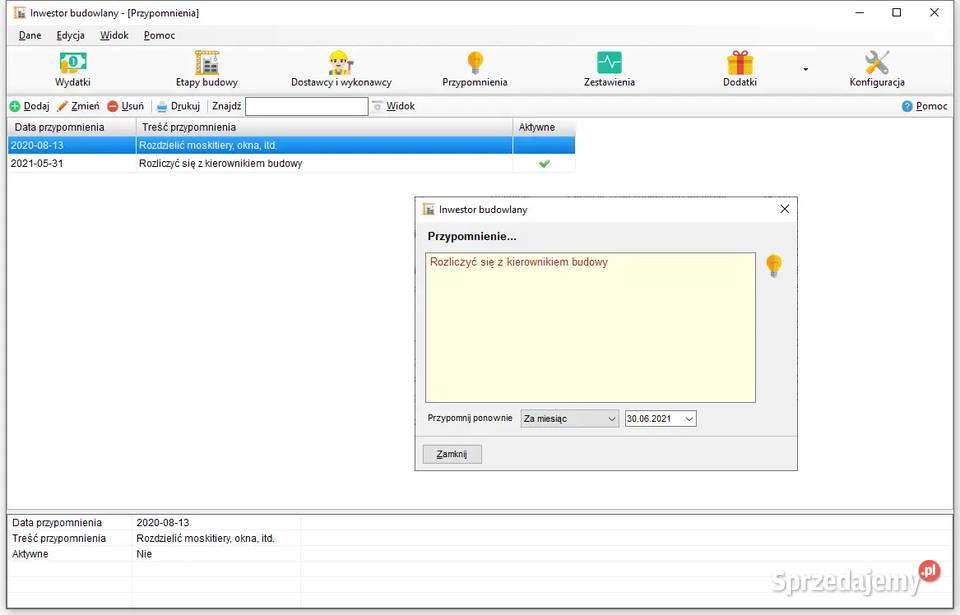Sort by Data przypomnienia column header
Viewport: 960px width, 615px height.
pos(71,127)
